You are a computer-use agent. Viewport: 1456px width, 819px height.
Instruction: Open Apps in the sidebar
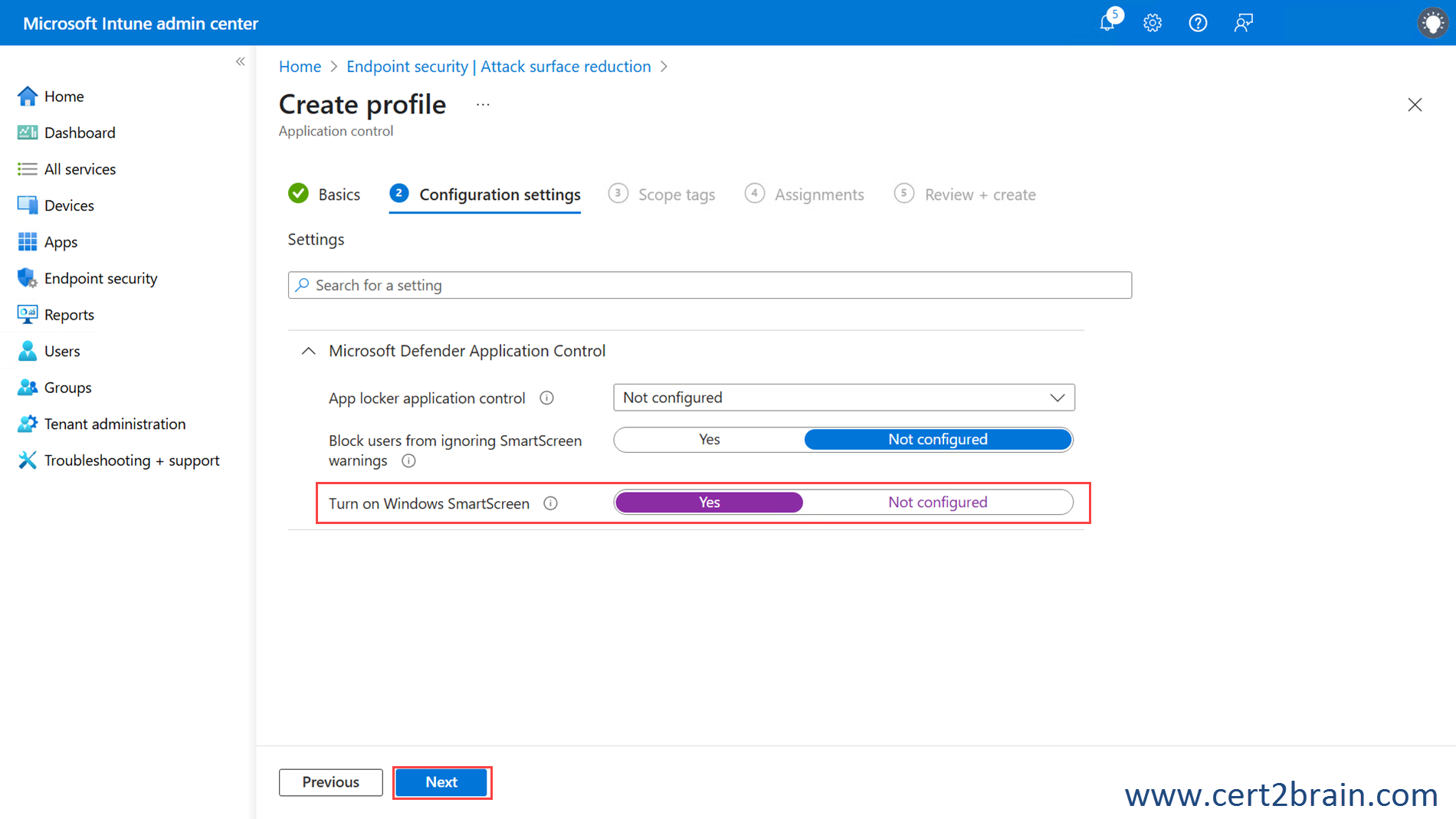[61, 242]
